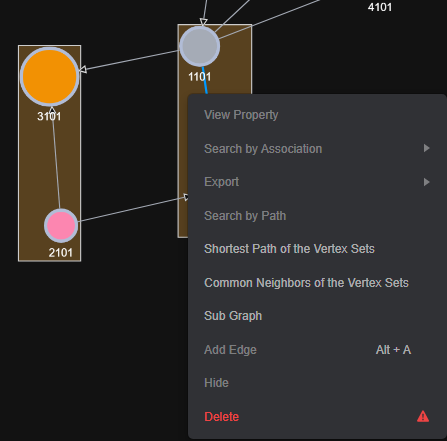Click the edge connecting 2101 to 3101
This screenshot has width=447, height=441.
click(x=56, y=160)
